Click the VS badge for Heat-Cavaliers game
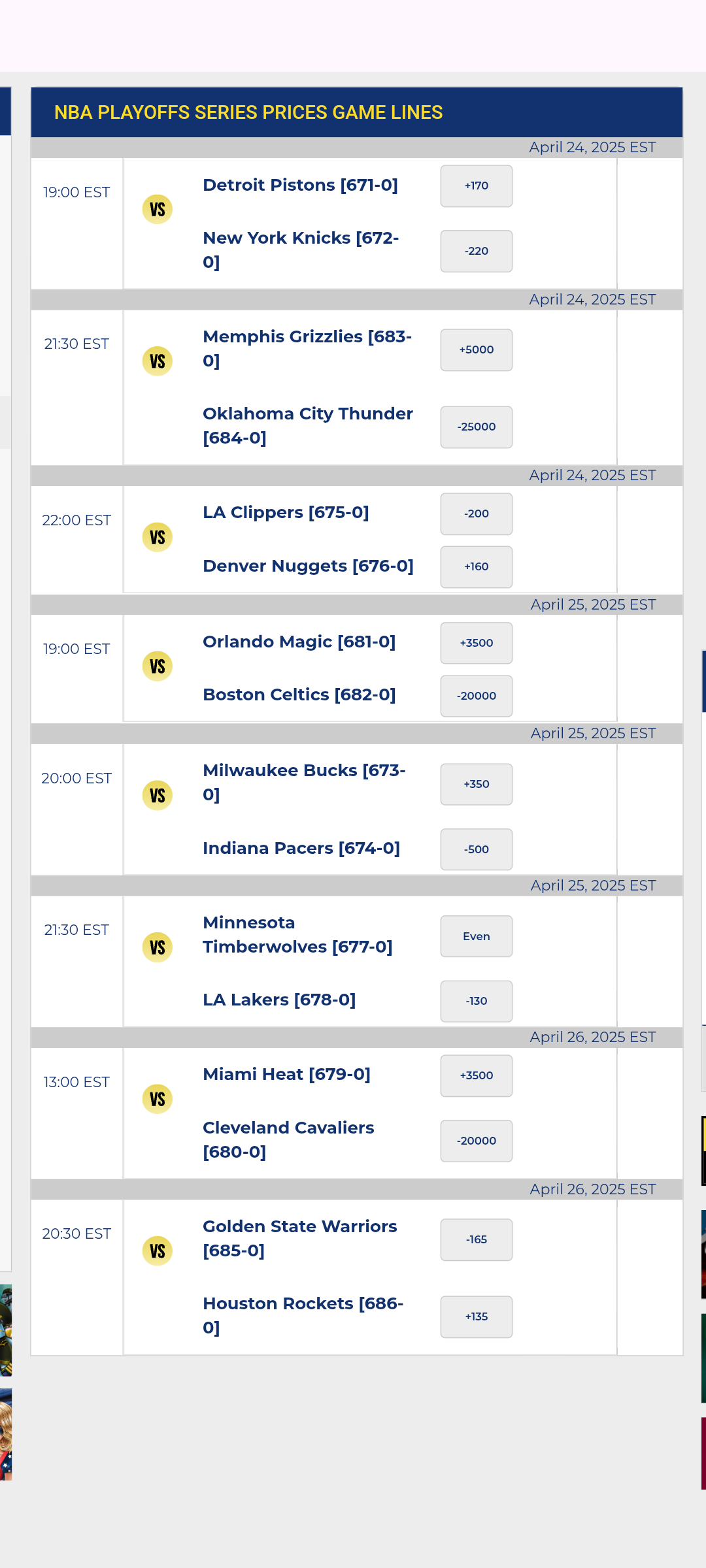The image size is (706, 1568). [x=158, y=1100]
